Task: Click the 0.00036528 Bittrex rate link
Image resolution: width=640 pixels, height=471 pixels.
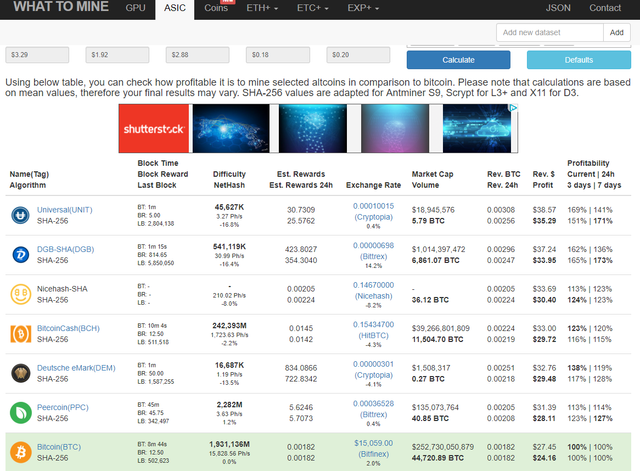Action: pos(373,409)
